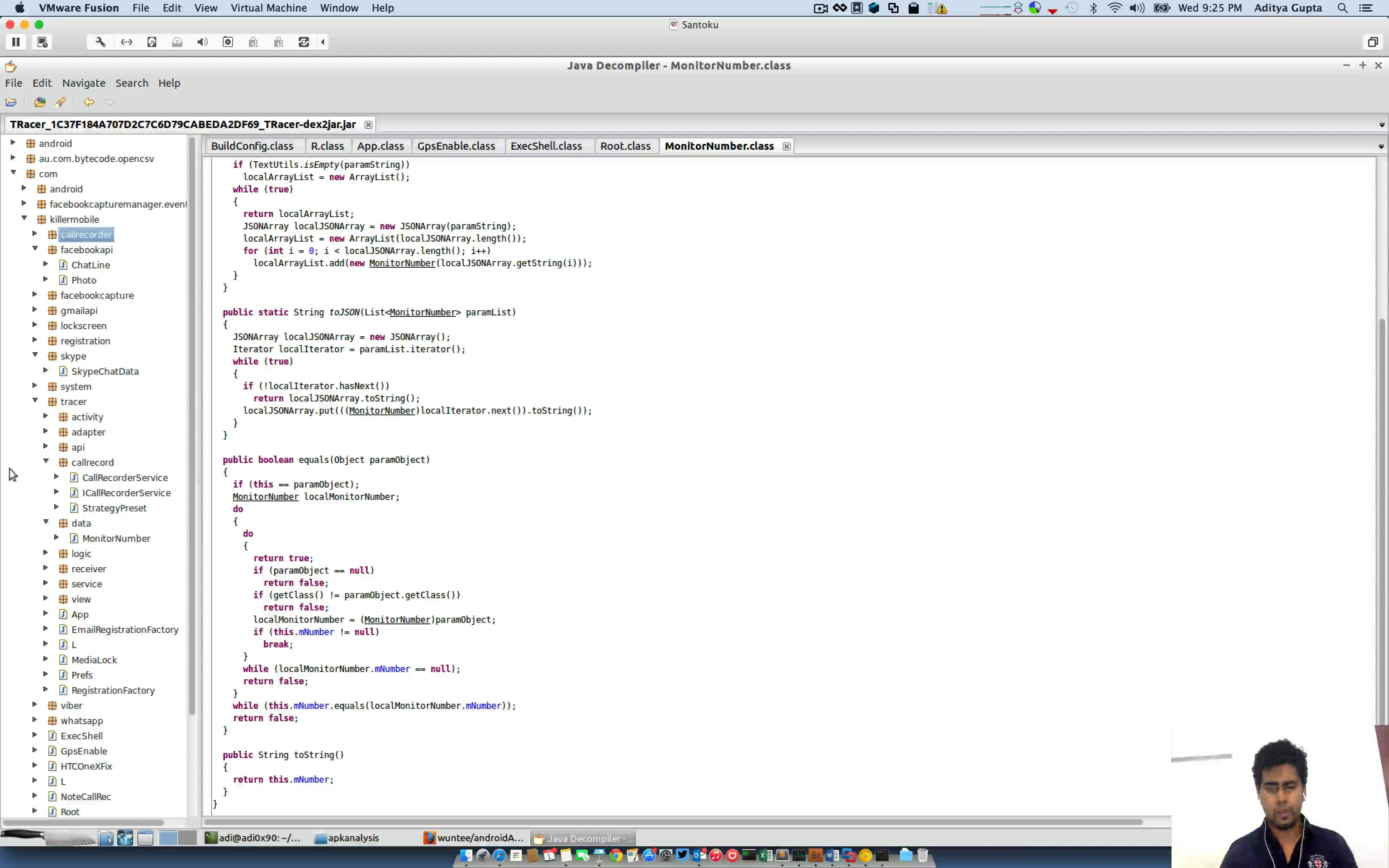Expand the callrecorder package node

[34, 234]
